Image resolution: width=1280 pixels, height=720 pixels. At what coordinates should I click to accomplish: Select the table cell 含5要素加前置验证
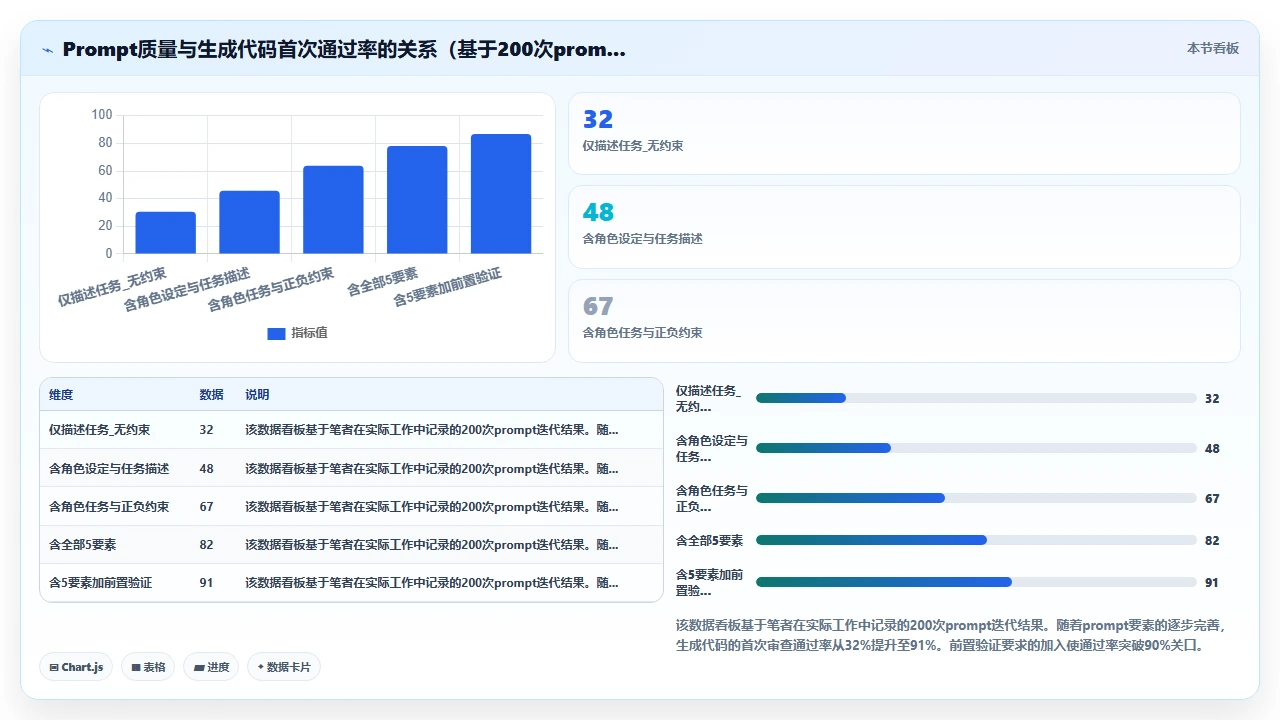click(100, 582)
